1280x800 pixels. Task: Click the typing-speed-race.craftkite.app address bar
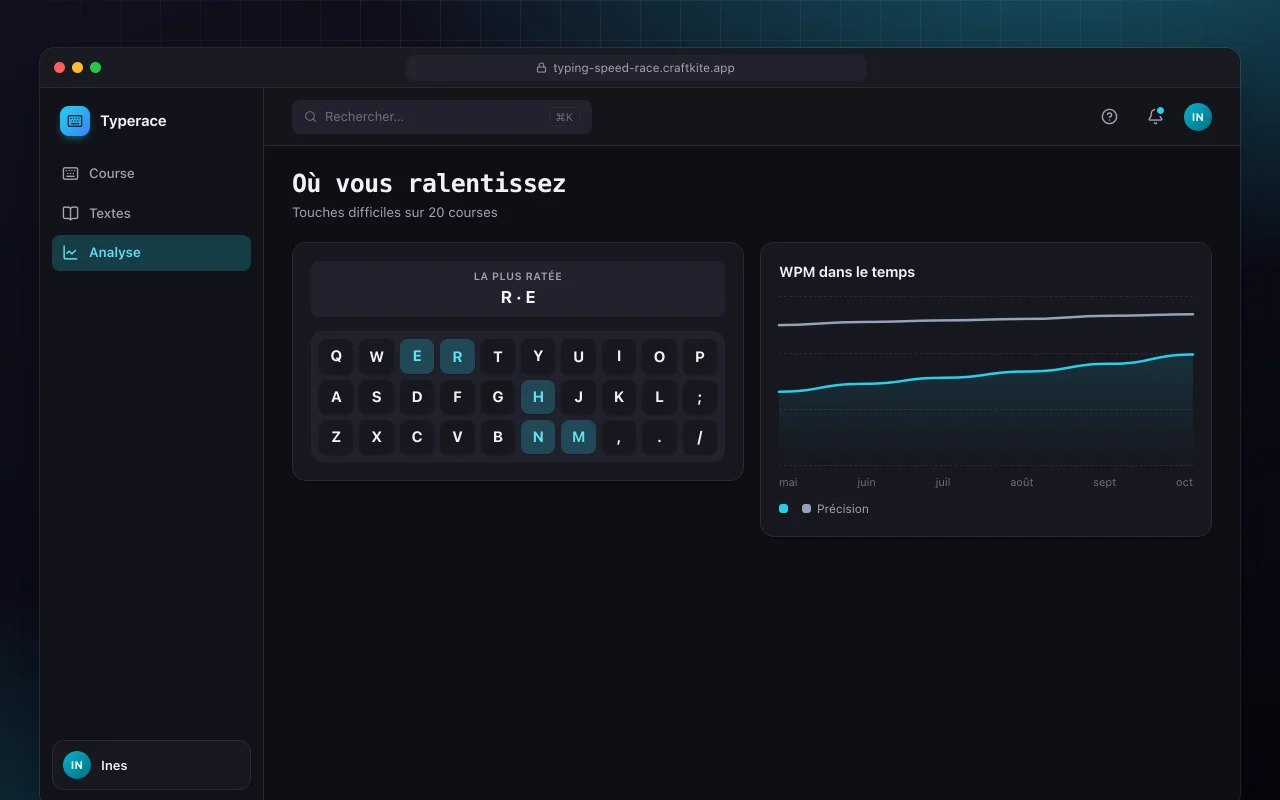(x=636, y=68)
